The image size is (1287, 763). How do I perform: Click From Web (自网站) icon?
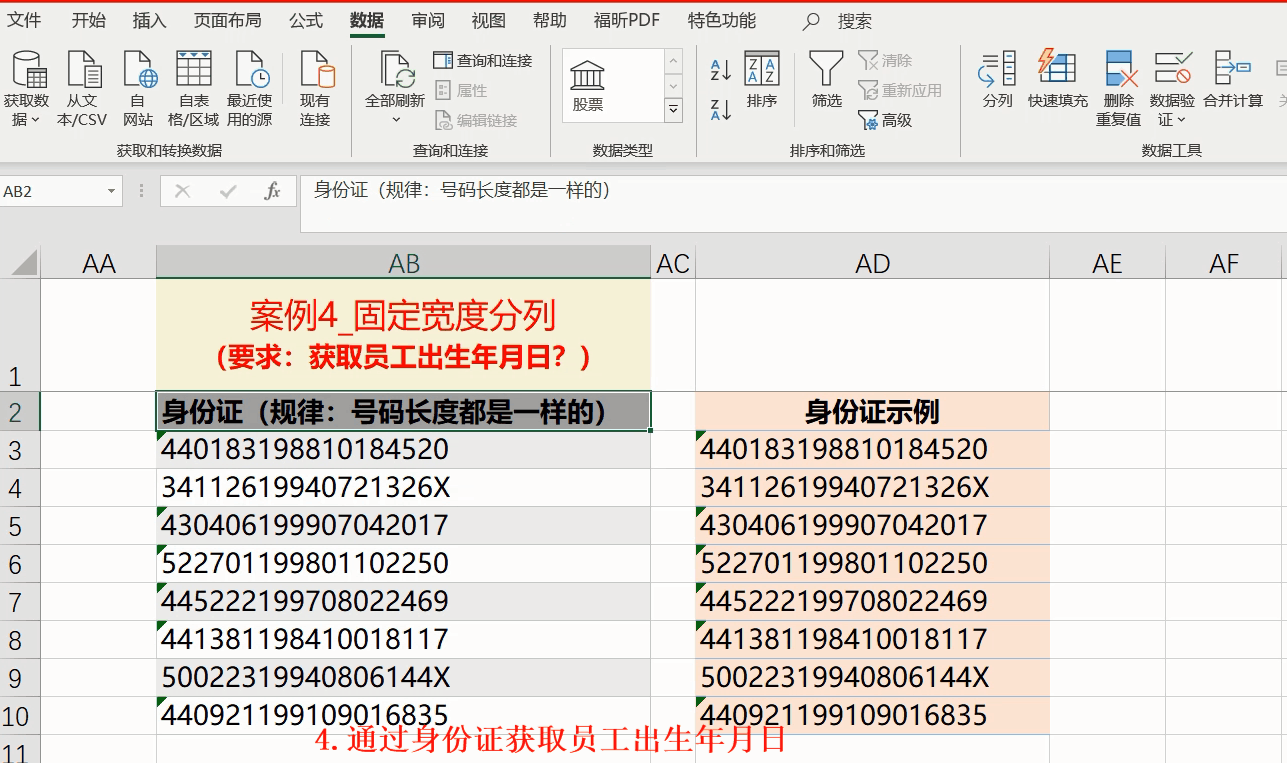[139, 70]
